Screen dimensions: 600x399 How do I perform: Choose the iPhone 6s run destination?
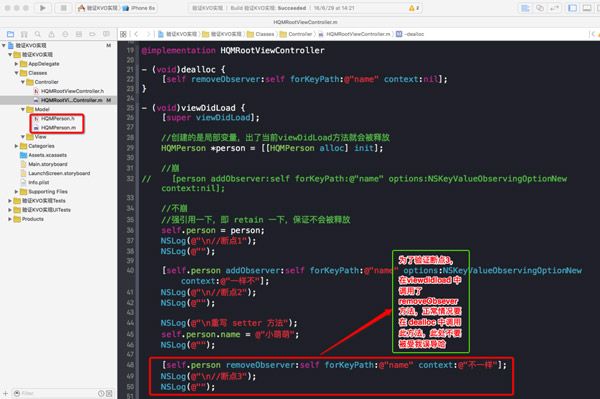(139, 8)
